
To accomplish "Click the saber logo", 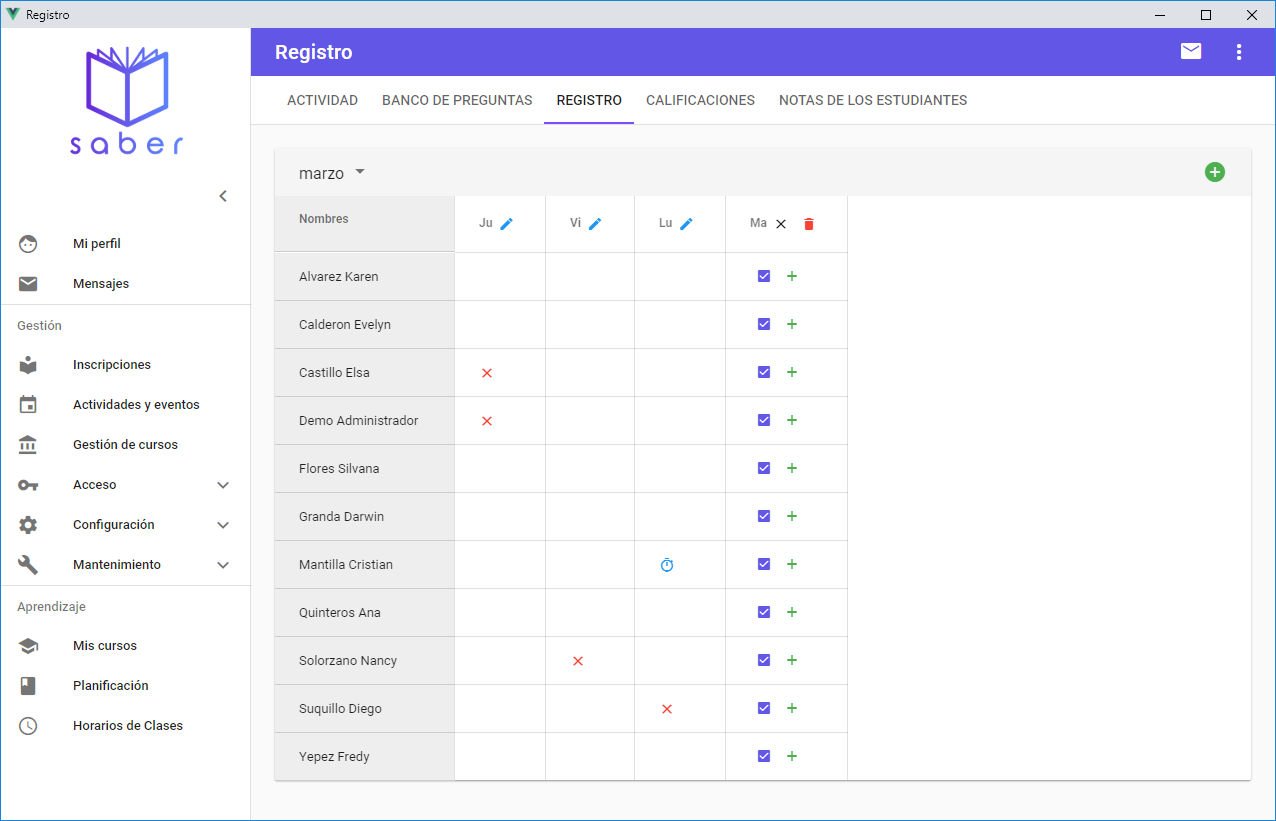I will click(x=127, y=100).
